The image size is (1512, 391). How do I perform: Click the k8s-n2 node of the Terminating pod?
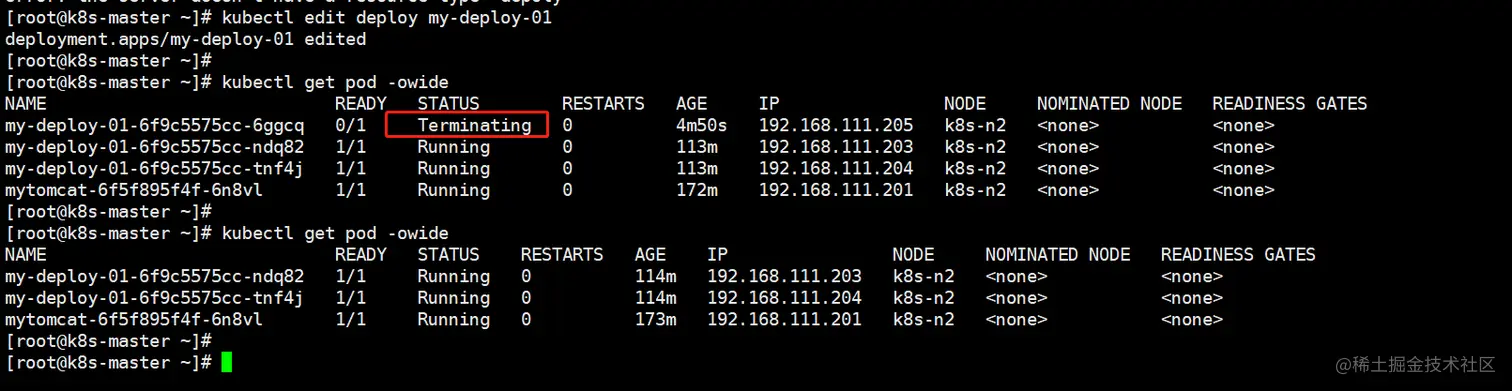[975, 125]
